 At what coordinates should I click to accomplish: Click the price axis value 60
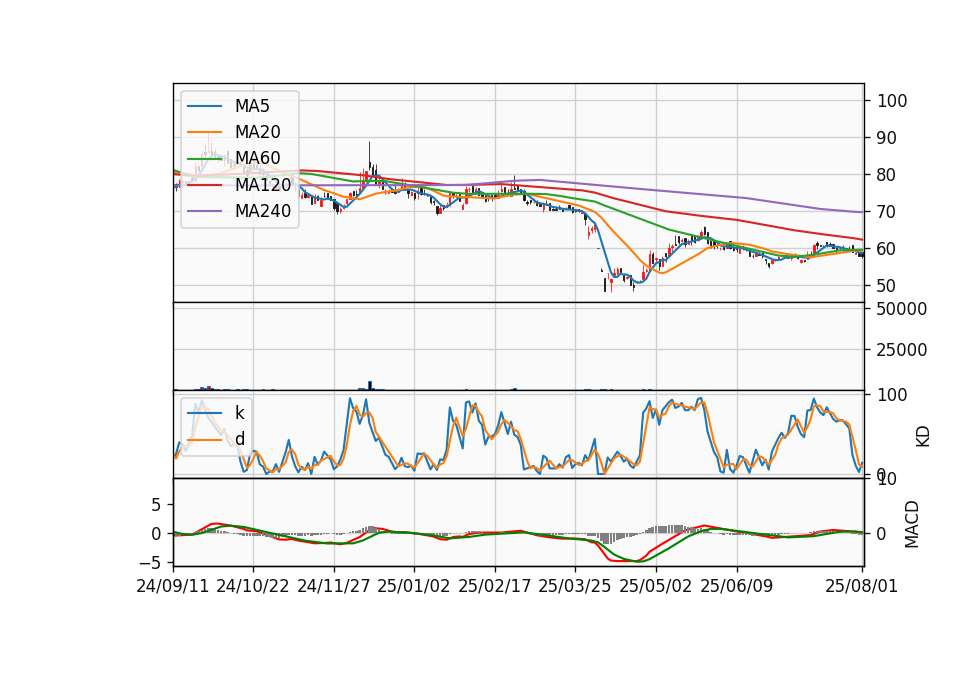(887, 249)
